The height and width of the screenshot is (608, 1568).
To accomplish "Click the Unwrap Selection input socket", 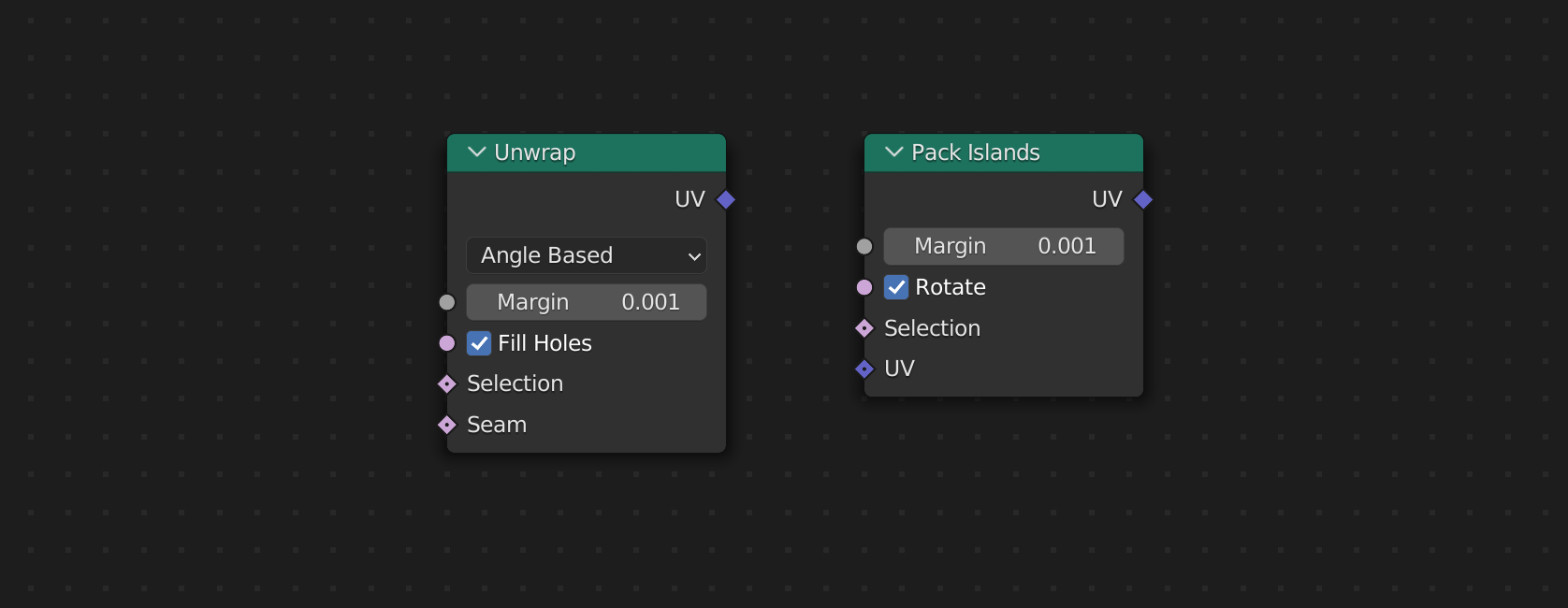I will pyautogui.click(x=447, y=384).
